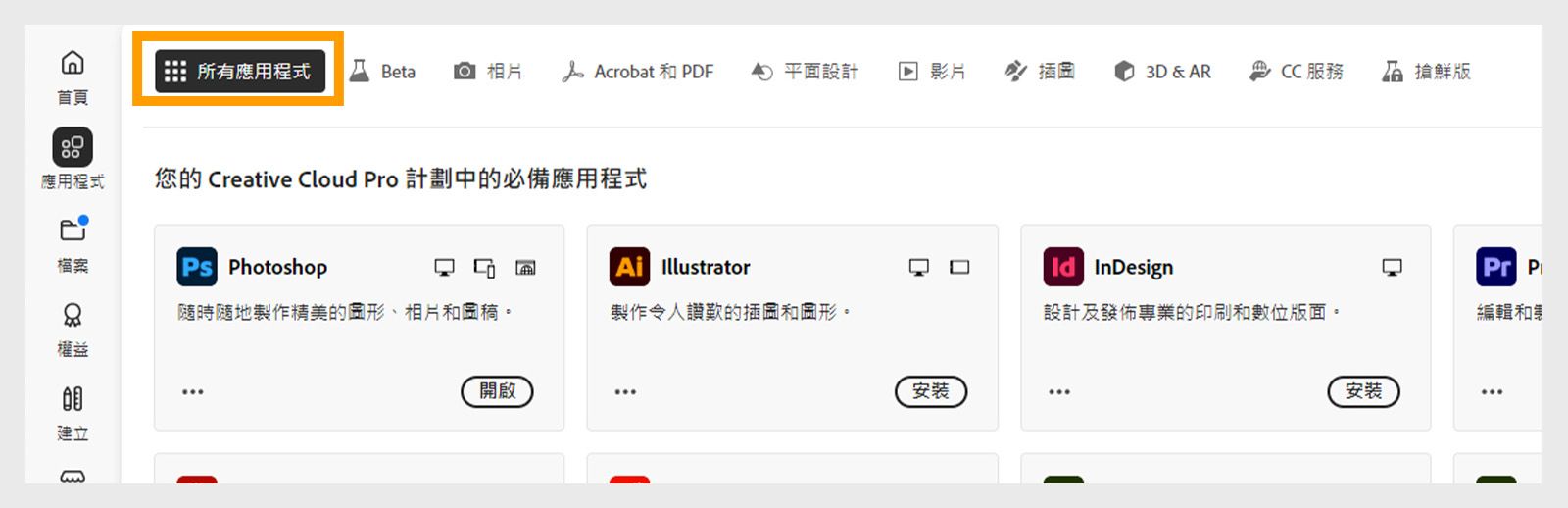Go to the 首頁 home icon

73,63
